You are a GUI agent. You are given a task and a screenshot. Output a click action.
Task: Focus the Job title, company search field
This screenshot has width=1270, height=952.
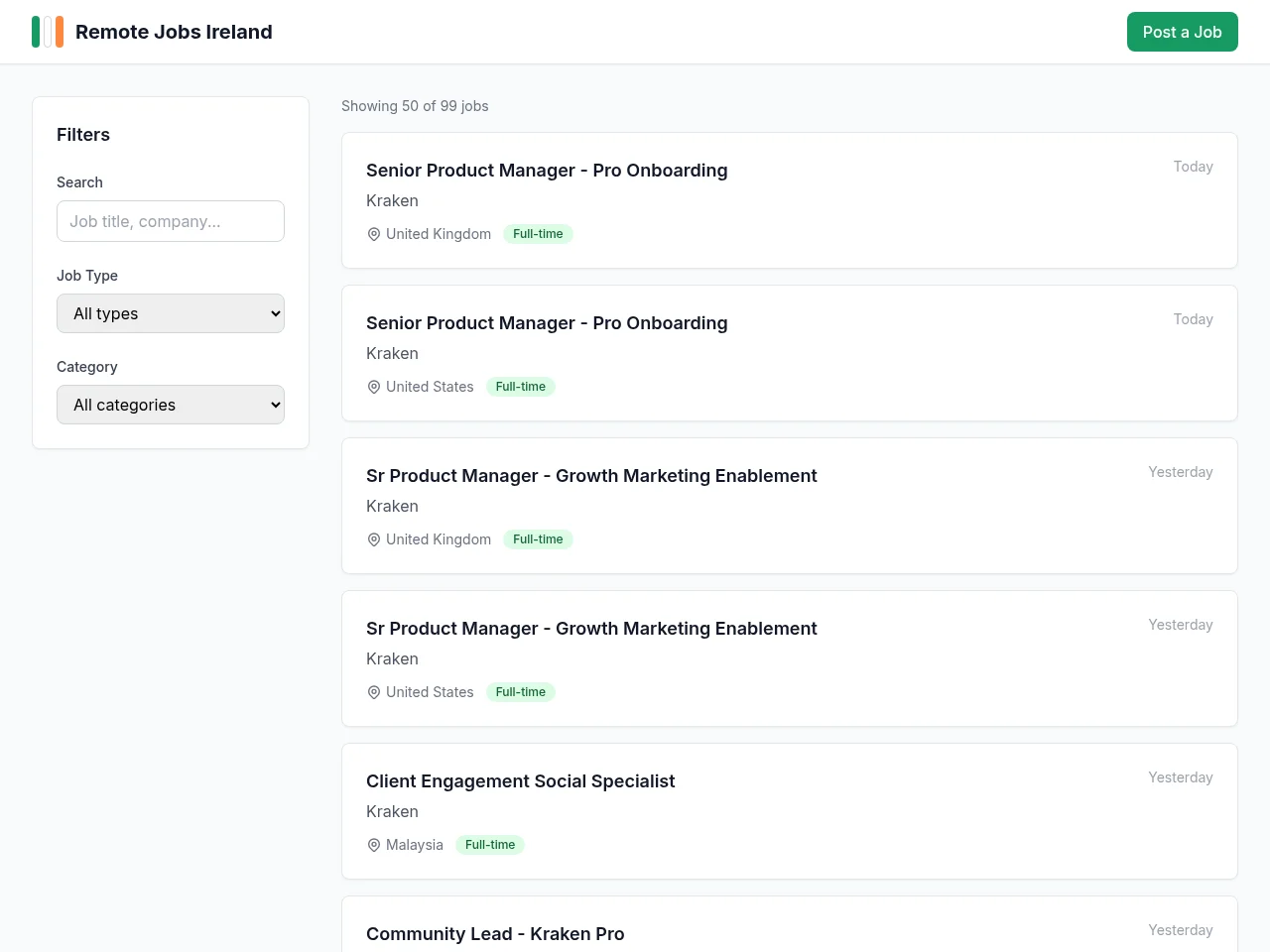[171, 221]
